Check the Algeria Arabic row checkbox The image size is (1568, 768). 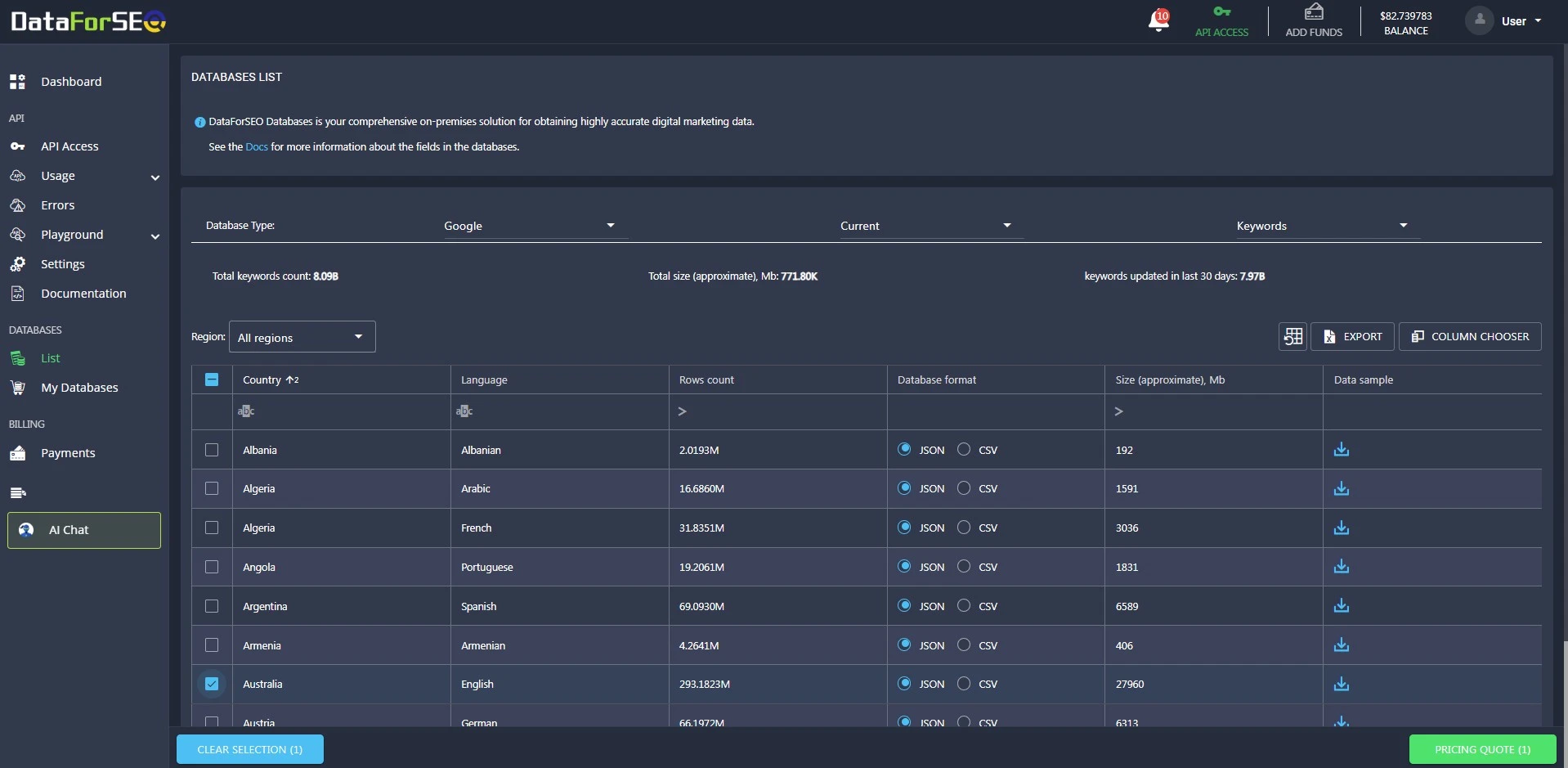point(212,488)
